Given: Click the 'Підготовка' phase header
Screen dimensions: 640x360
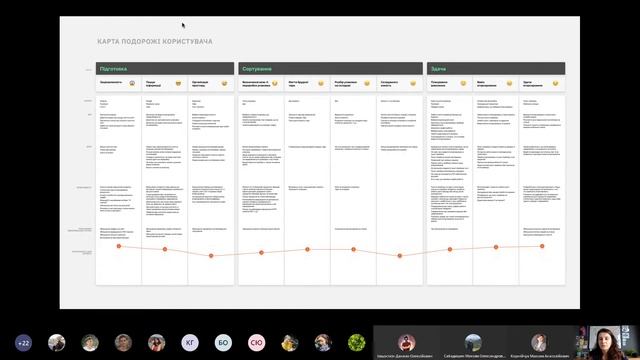Looking at the screenshot, I should click(x=165, y=69).
